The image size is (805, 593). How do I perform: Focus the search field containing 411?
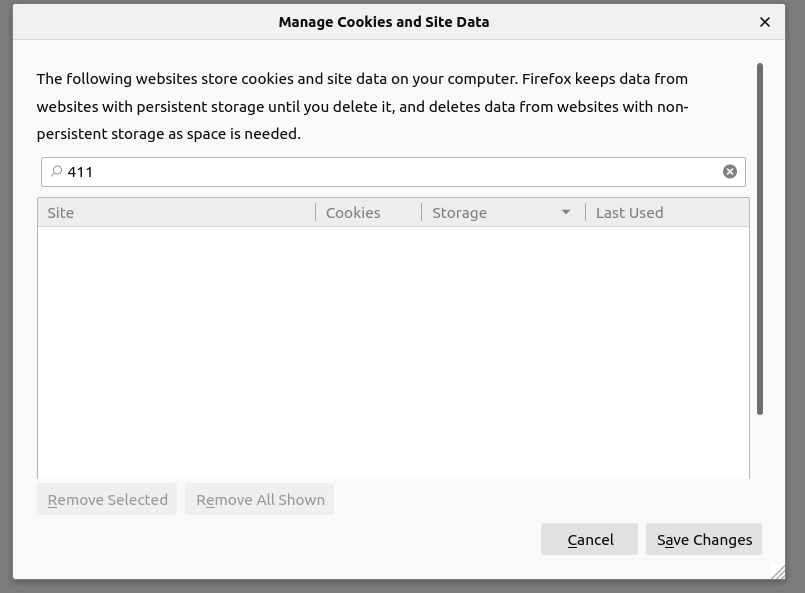click(x=390, y=172)
